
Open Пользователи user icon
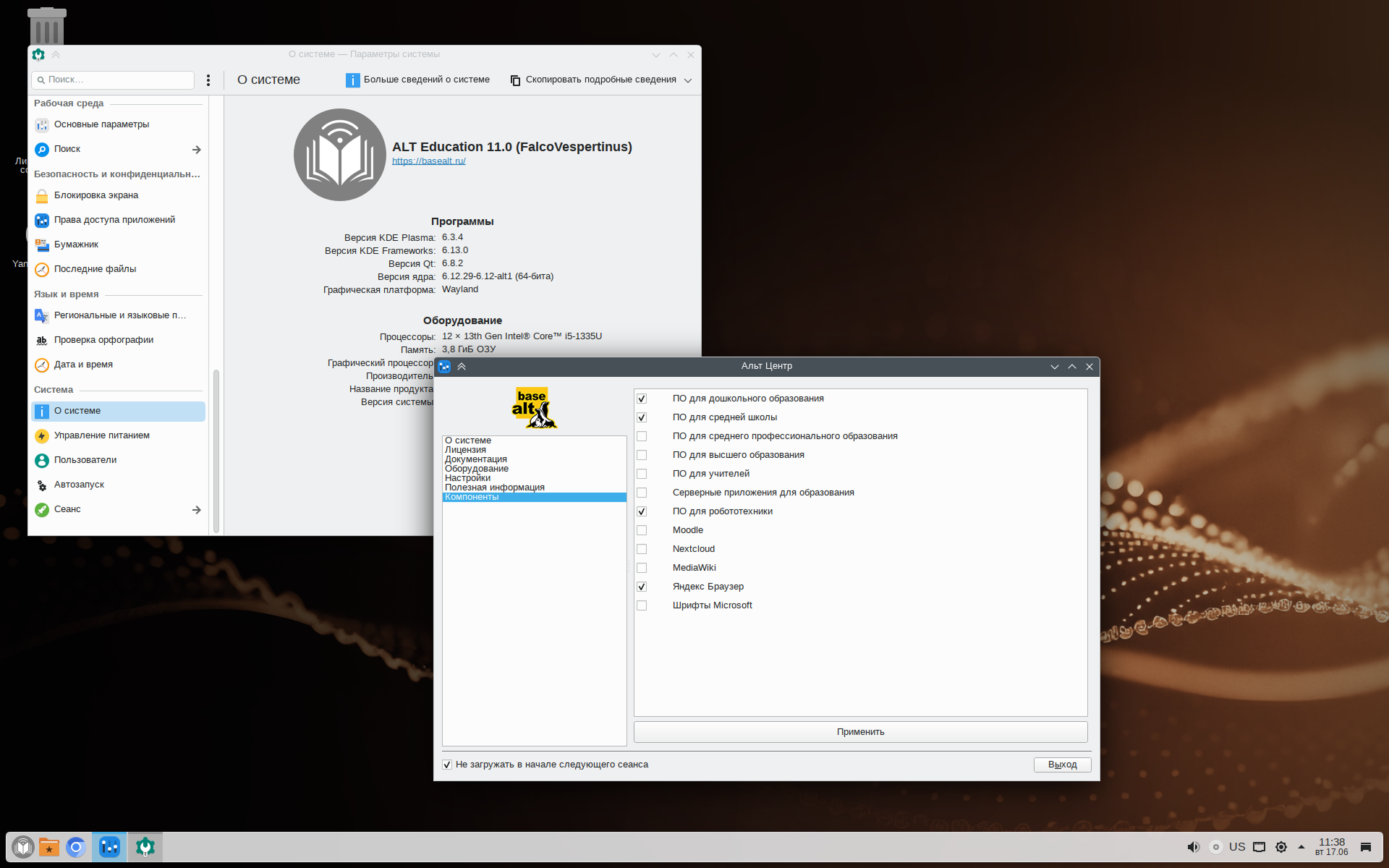coord(42,461)
